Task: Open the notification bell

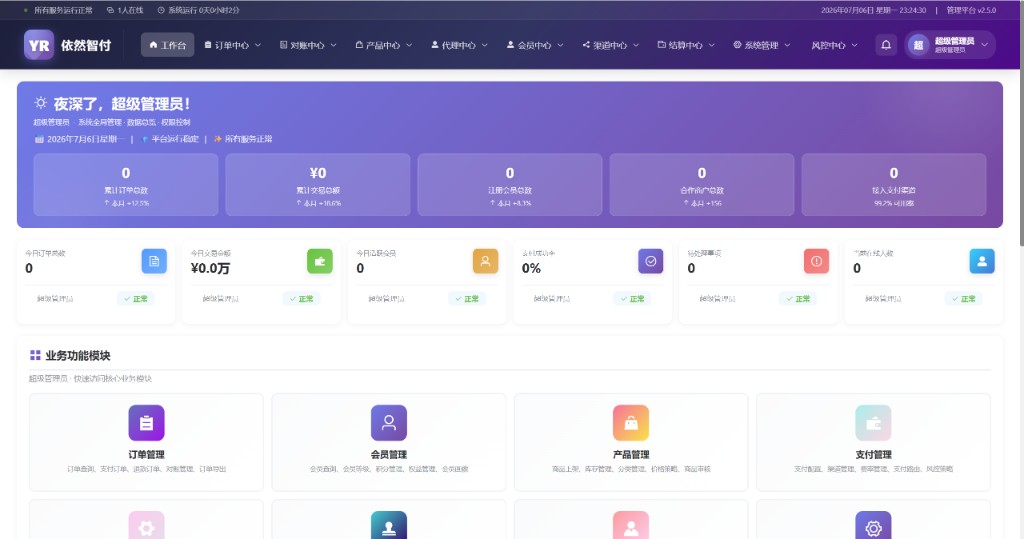Action: (886, 45)
